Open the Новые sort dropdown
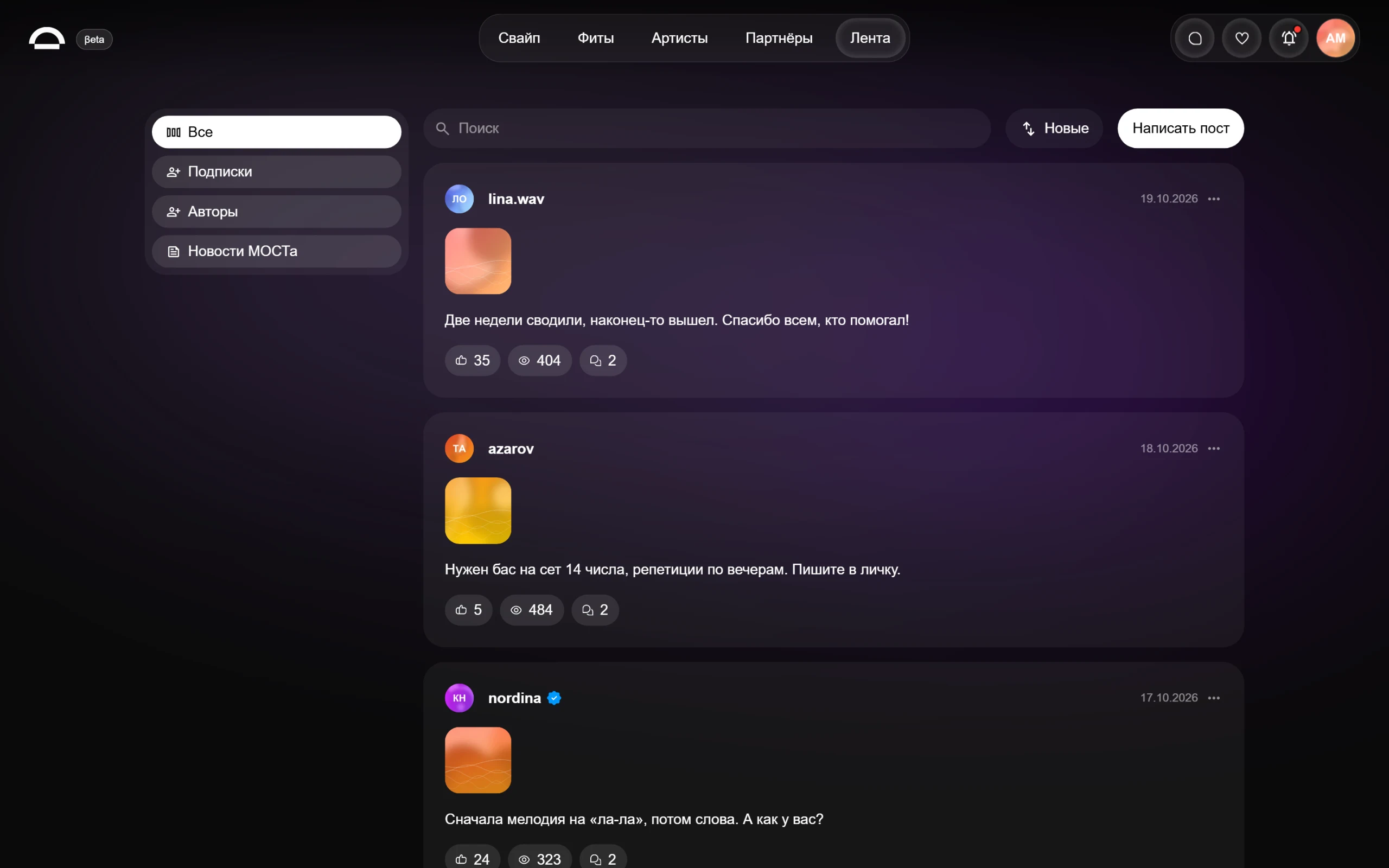The image size is (1389, 868). (x=1054, y=128)
